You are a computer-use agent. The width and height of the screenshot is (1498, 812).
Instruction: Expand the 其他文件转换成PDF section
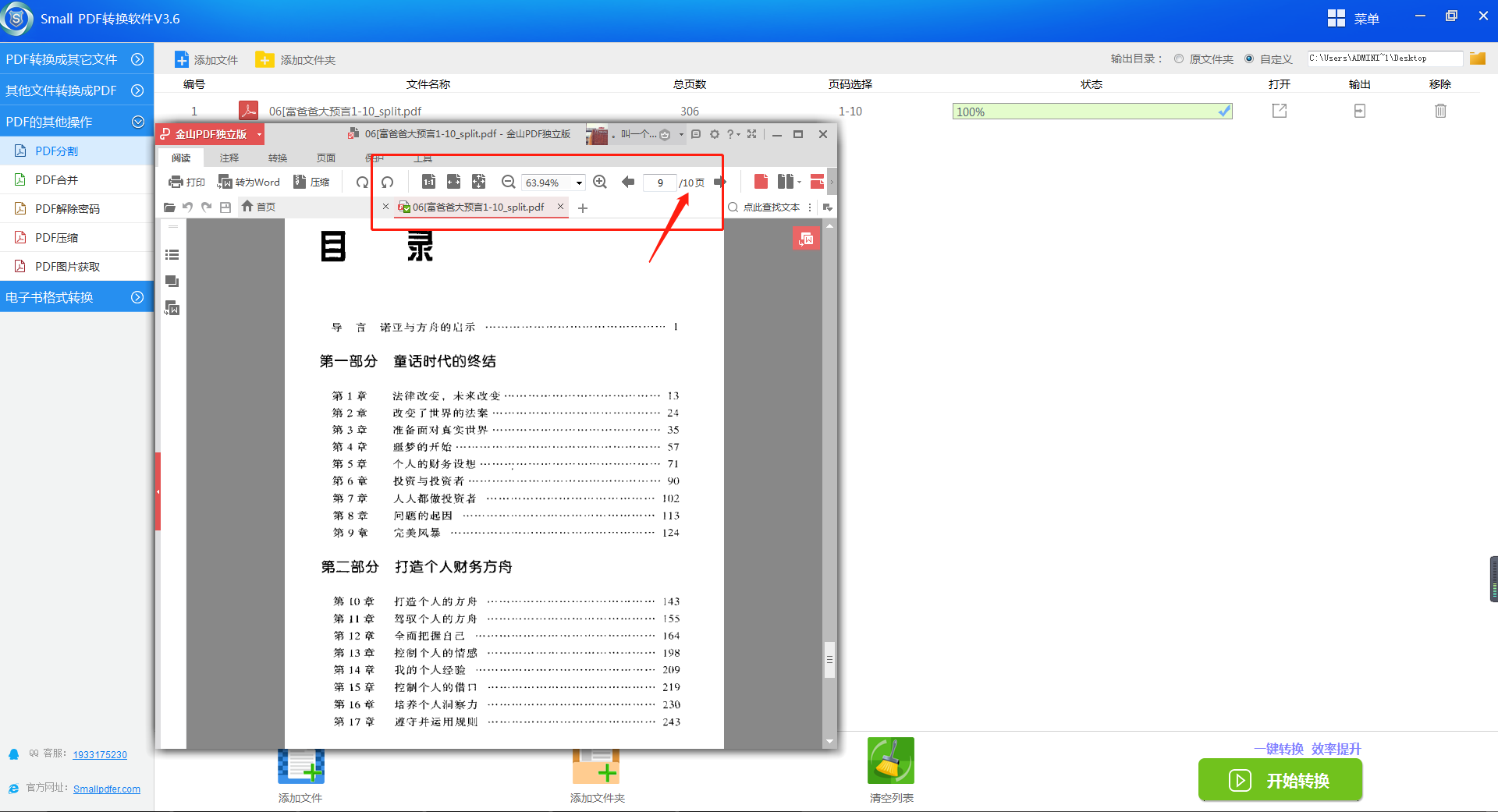76,90
